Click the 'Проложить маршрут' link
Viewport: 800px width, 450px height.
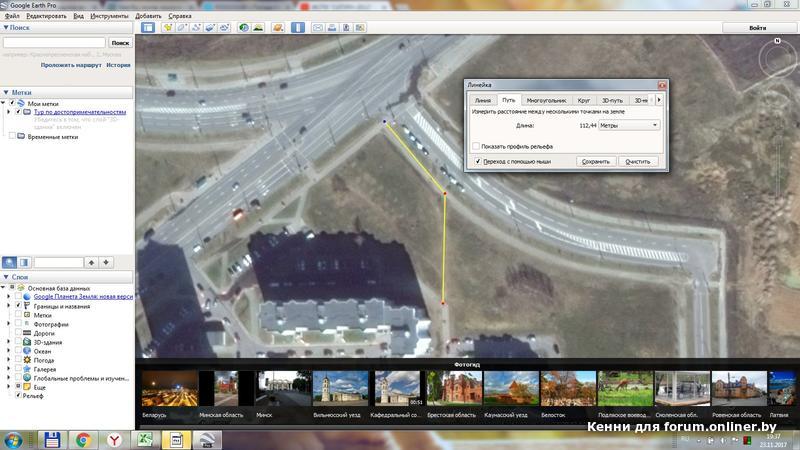[x=71, y=64]
